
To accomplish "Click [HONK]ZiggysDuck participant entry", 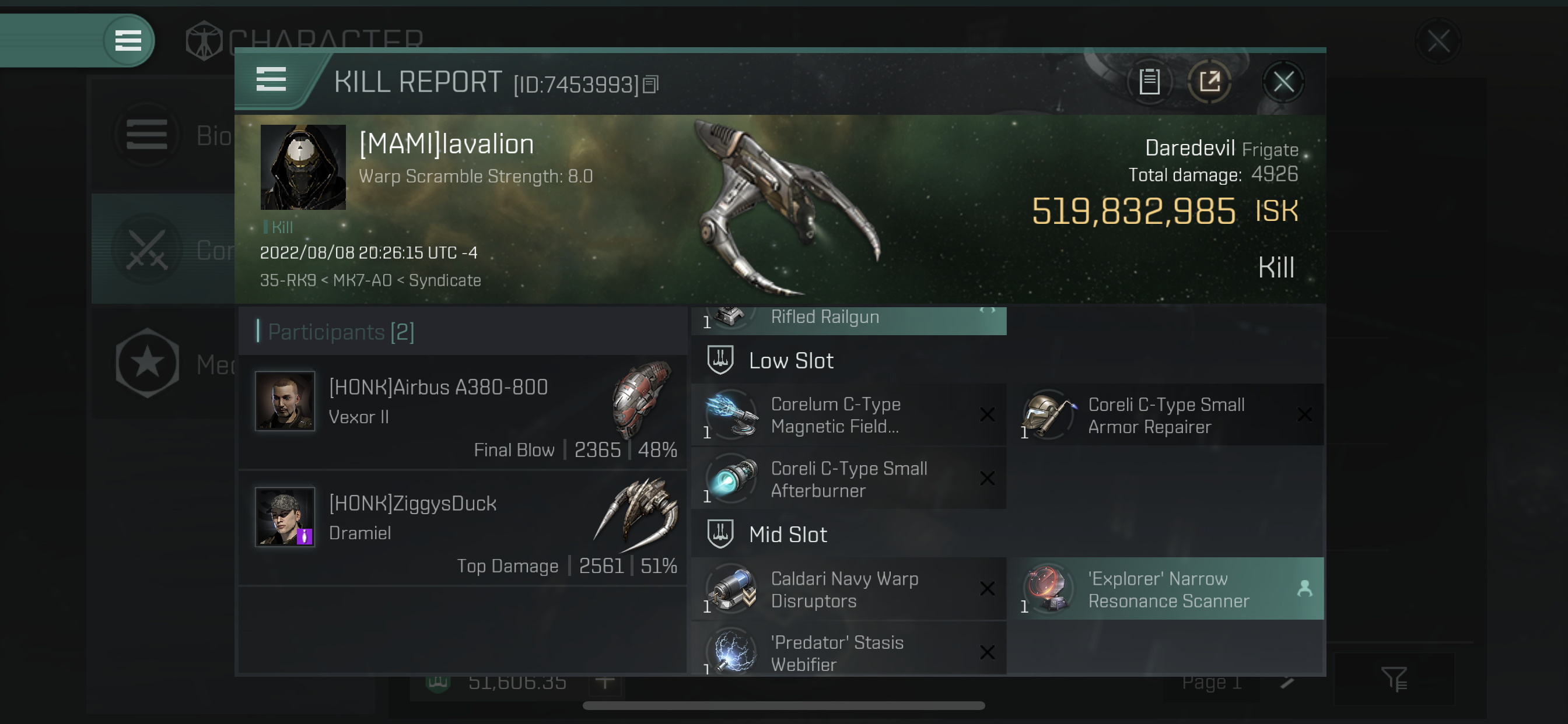I will coord(463,529).
